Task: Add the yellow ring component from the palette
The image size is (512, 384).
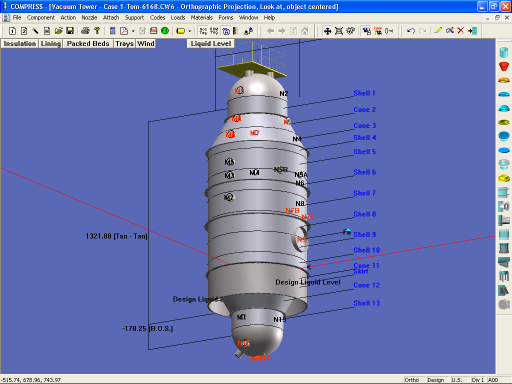Action: pos(504,122)
